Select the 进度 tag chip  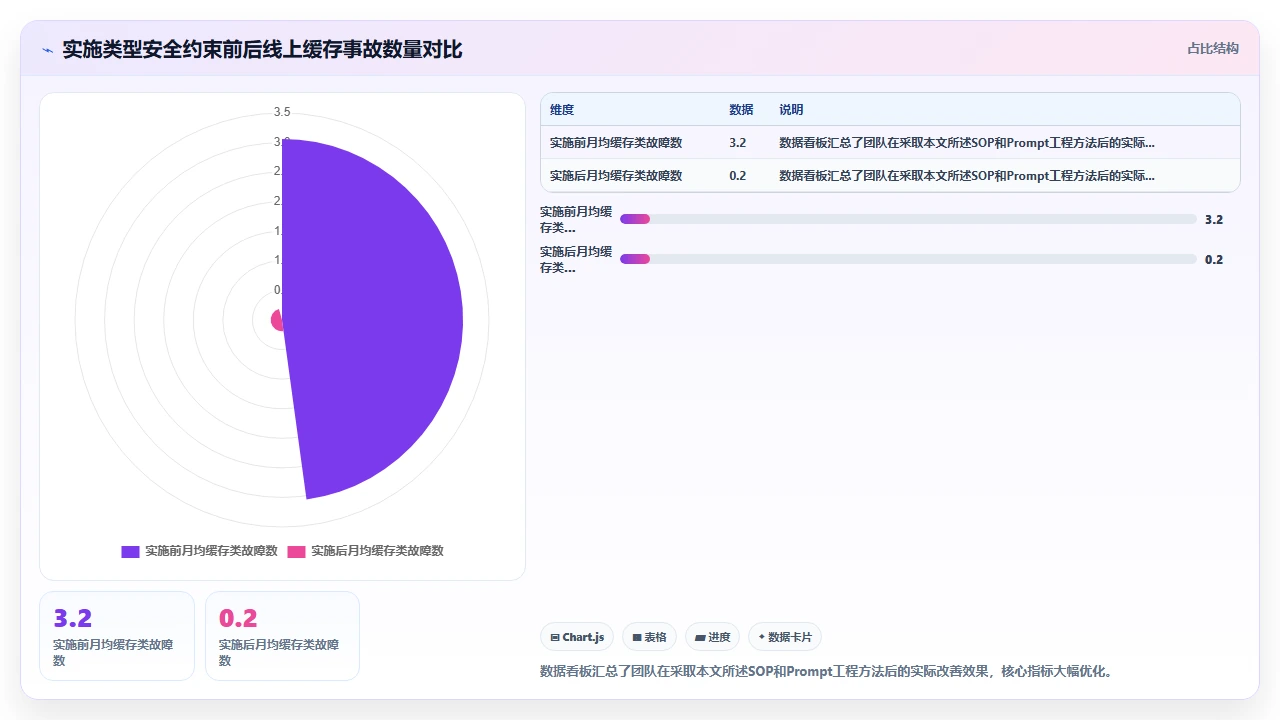[x=712, y=637]
